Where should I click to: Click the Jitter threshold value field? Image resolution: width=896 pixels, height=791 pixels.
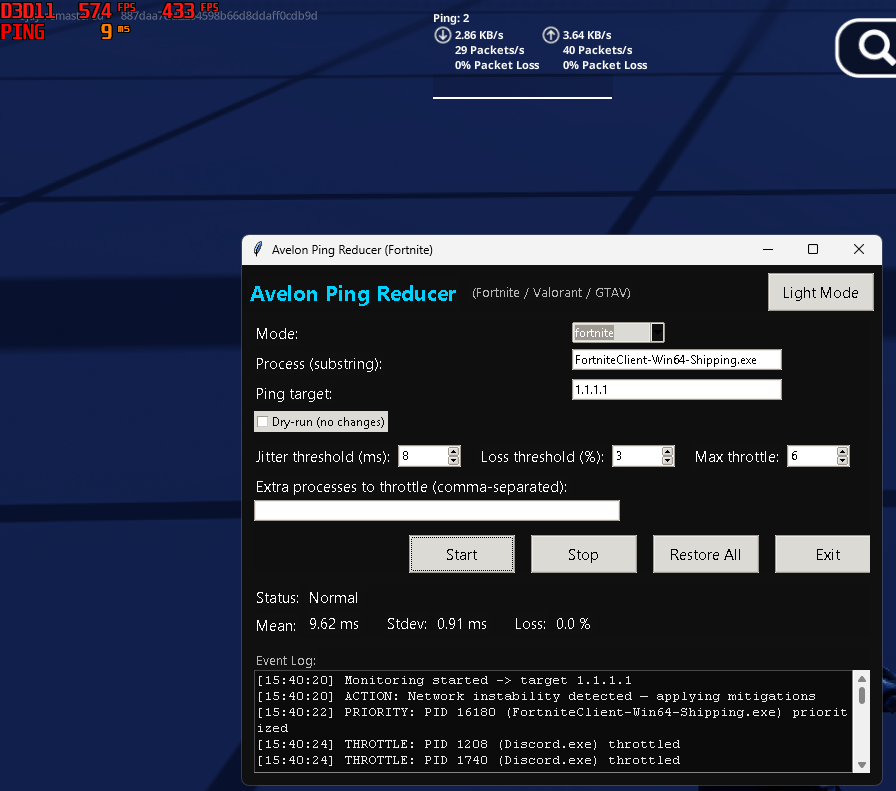423,456
